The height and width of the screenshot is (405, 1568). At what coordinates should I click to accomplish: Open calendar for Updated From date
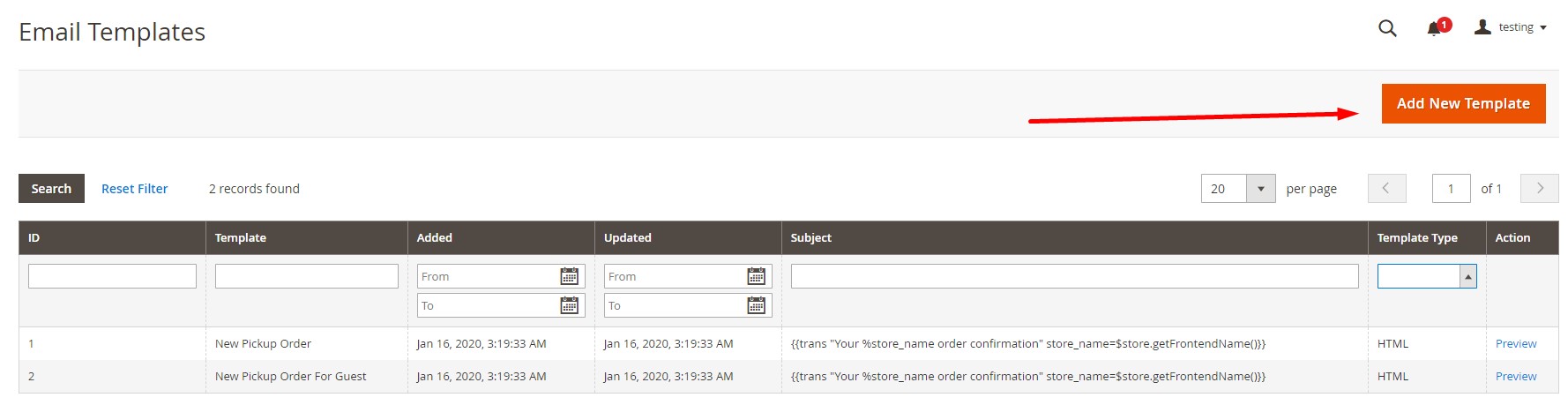click(x=757, y=276)
